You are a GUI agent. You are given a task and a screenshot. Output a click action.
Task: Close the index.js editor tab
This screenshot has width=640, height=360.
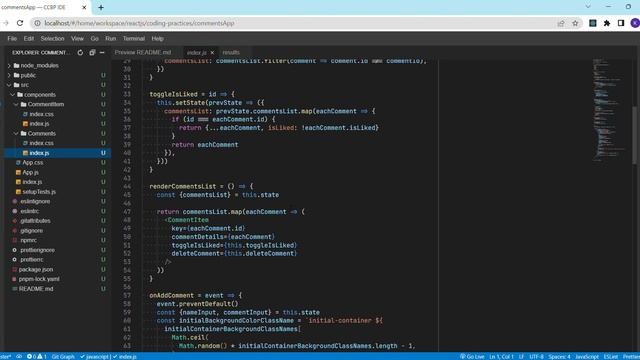pos(212,53)
